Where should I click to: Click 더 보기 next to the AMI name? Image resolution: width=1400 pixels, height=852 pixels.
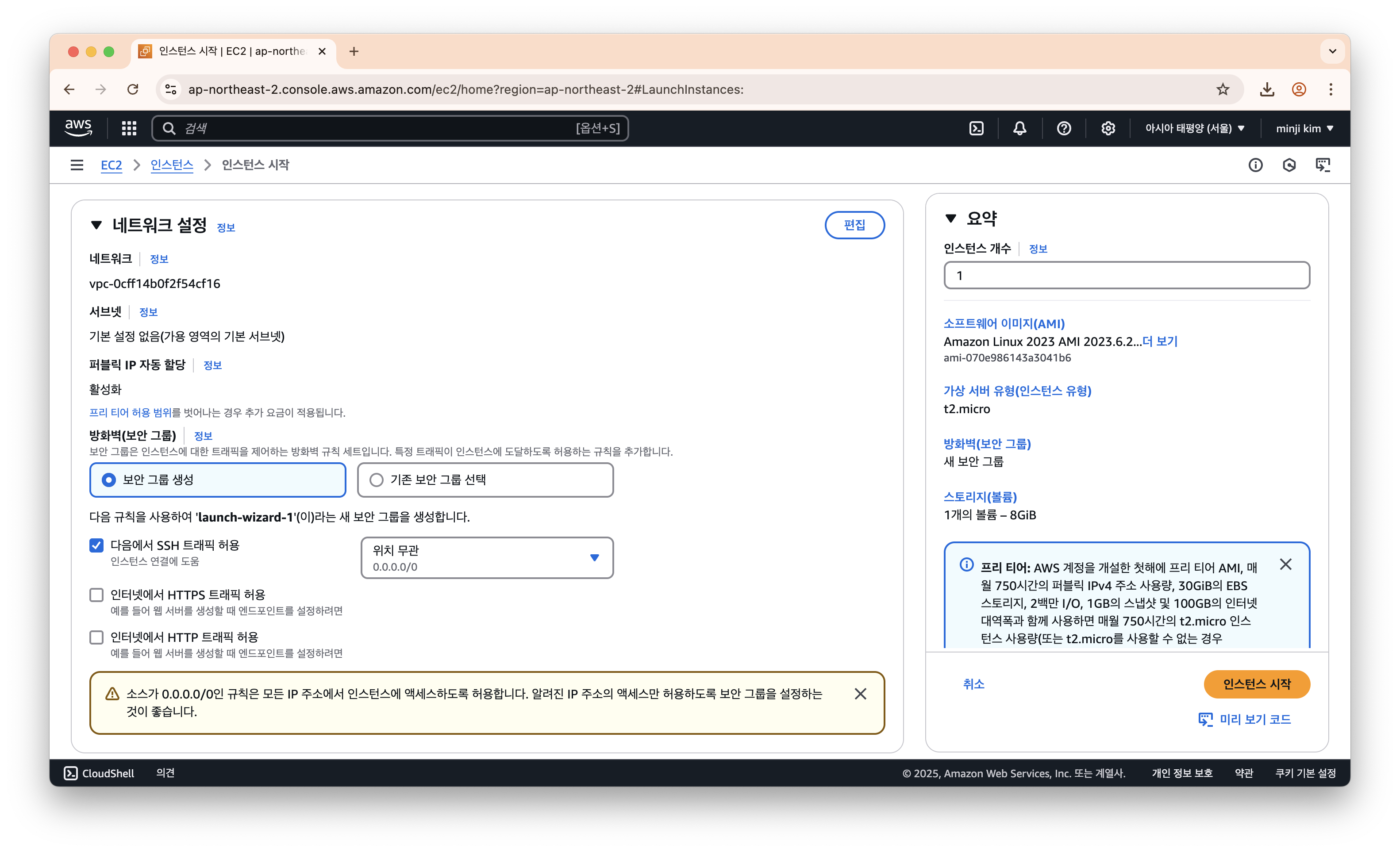pos(1160,342)
